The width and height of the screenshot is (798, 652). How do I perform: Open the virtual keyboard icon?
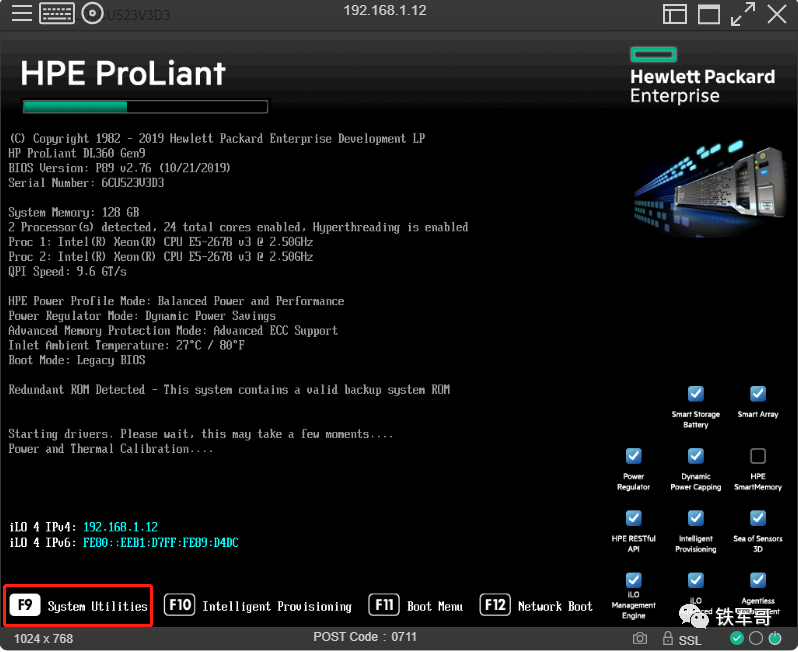click(56, 13)
